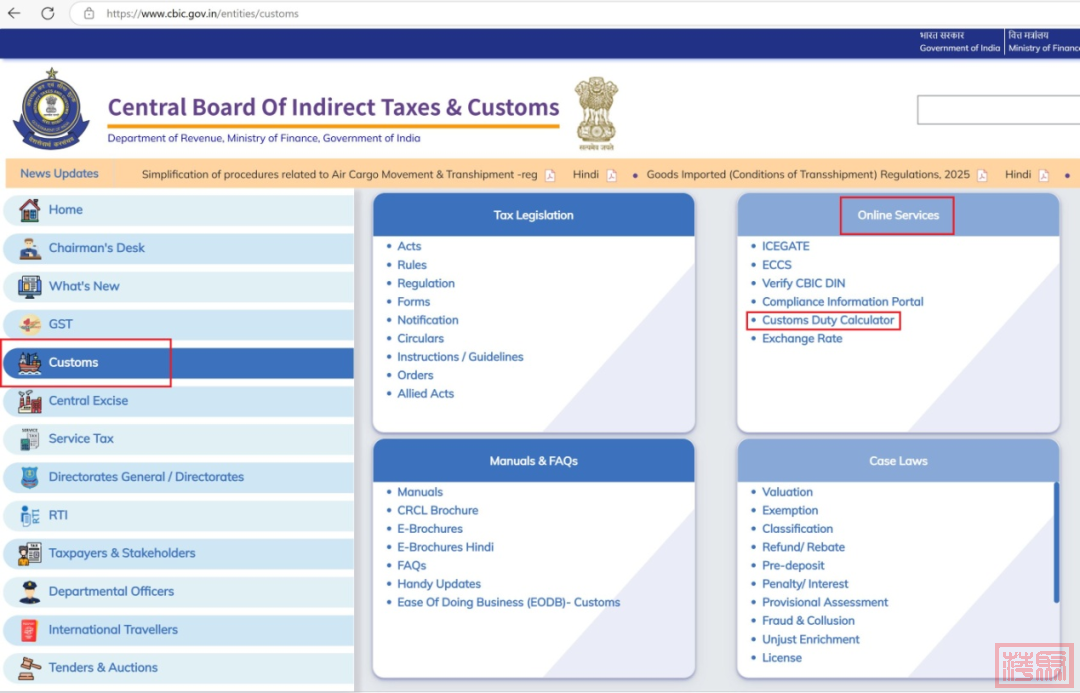The width and height of the screenshot is (1080, 693).
Task: Open the Provisional Assessment link
Action: tap(824, 603)
